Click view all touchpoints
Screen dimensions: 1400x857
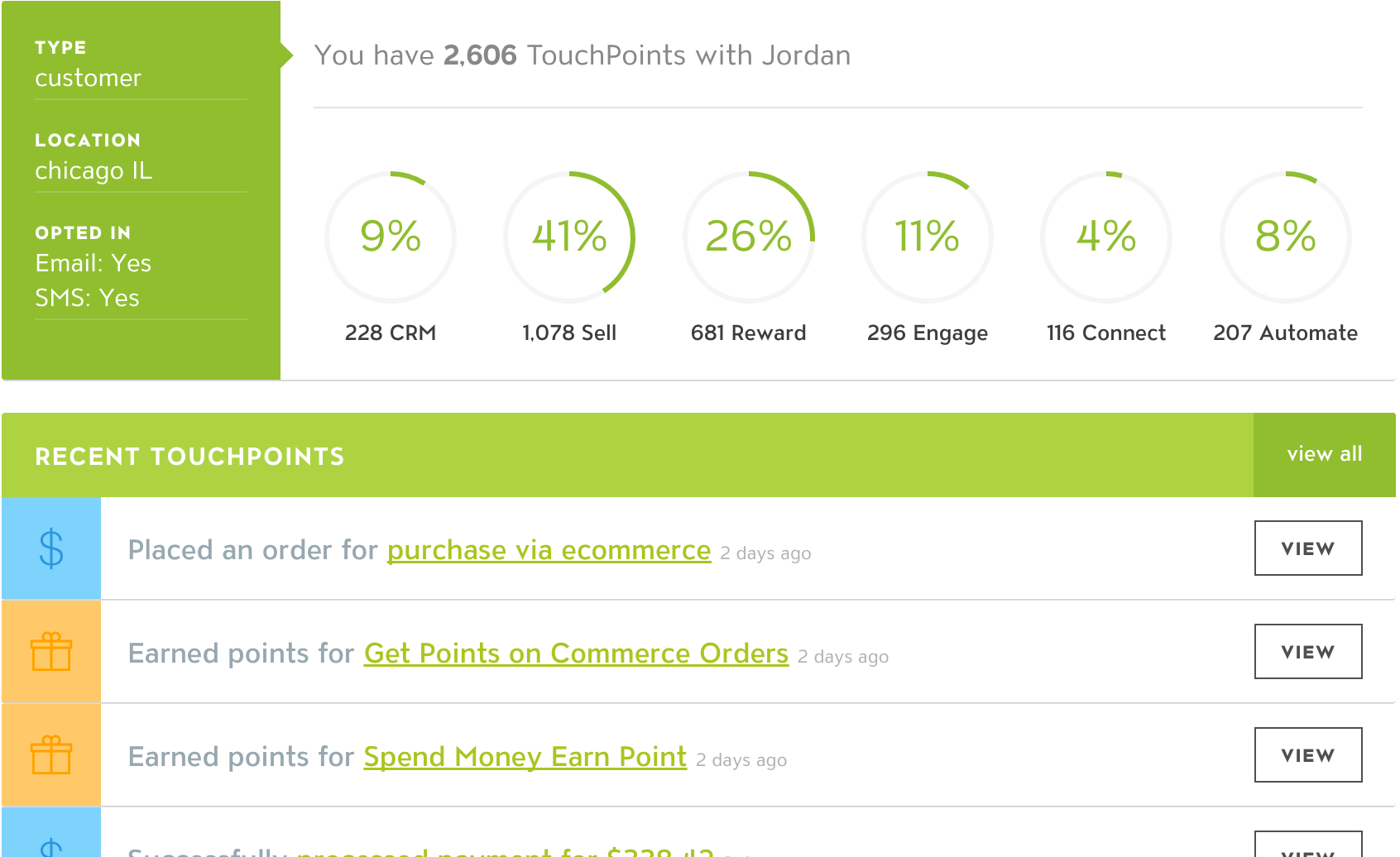click(1323, 454)
